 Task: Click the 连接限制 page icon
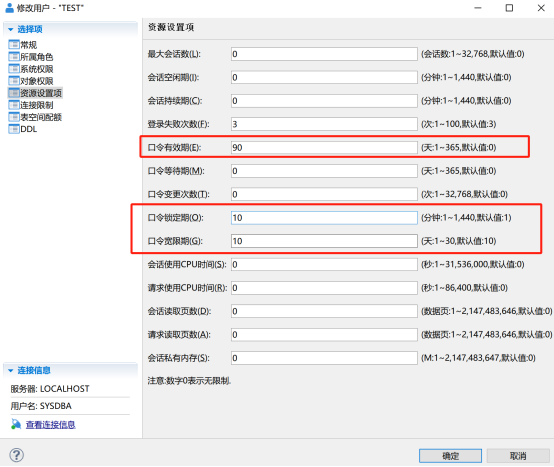click(14, 105)
